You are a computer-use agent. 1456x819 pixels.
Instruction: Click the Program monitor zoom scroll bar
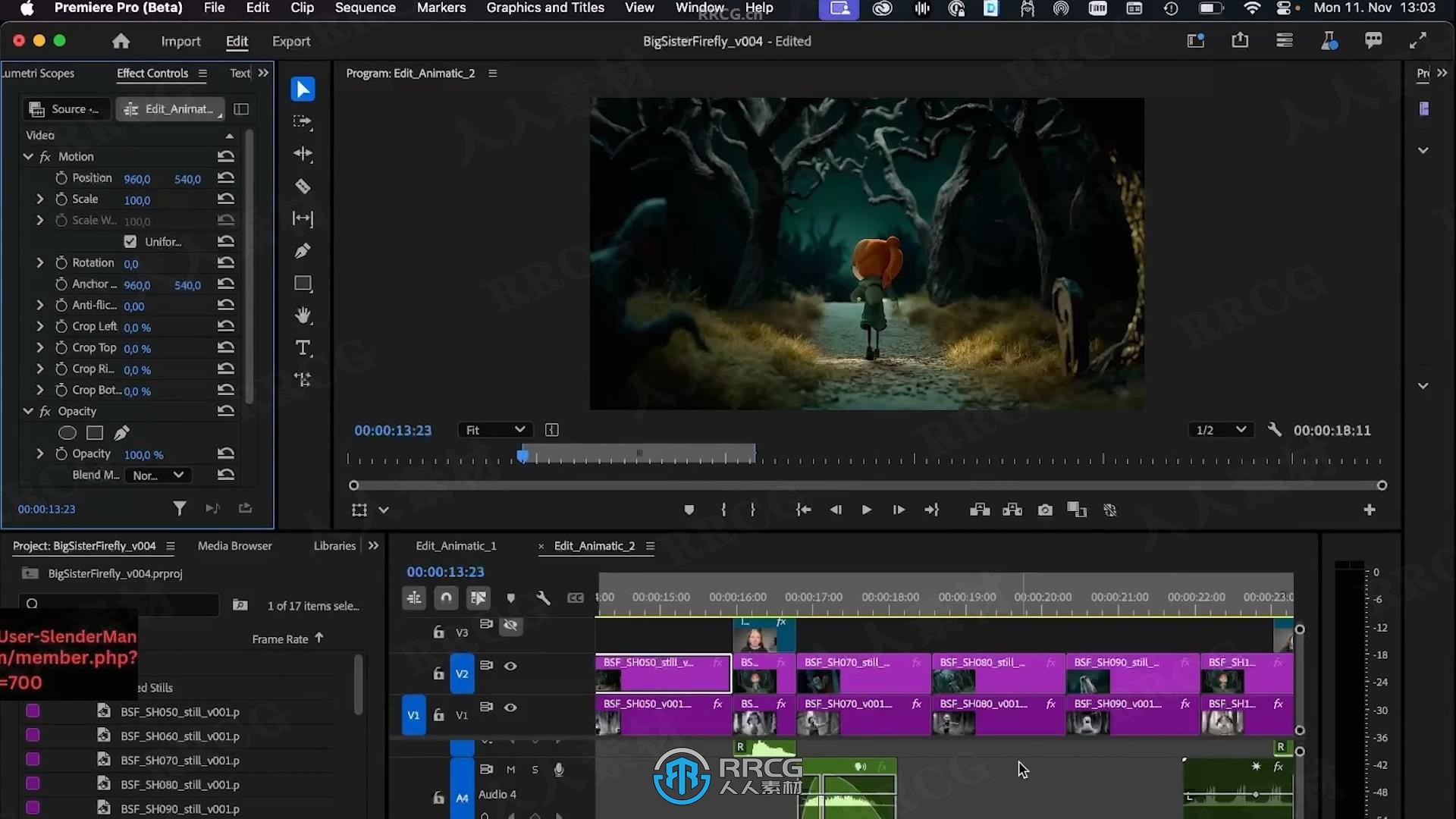[868, 485]
